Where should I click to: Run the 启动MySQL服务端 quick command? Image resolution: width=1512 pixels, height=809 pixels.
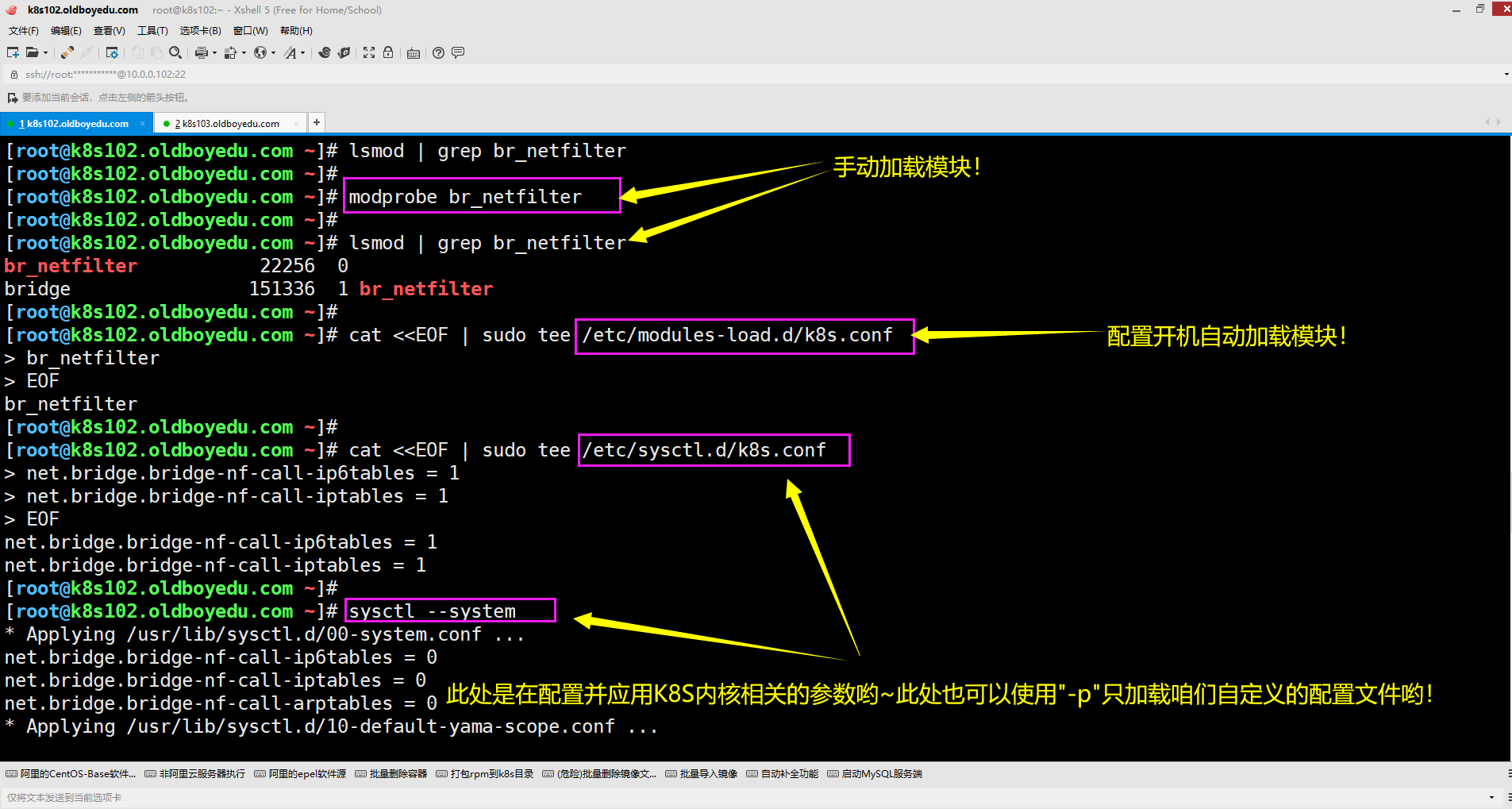click(x=881, y=773)
